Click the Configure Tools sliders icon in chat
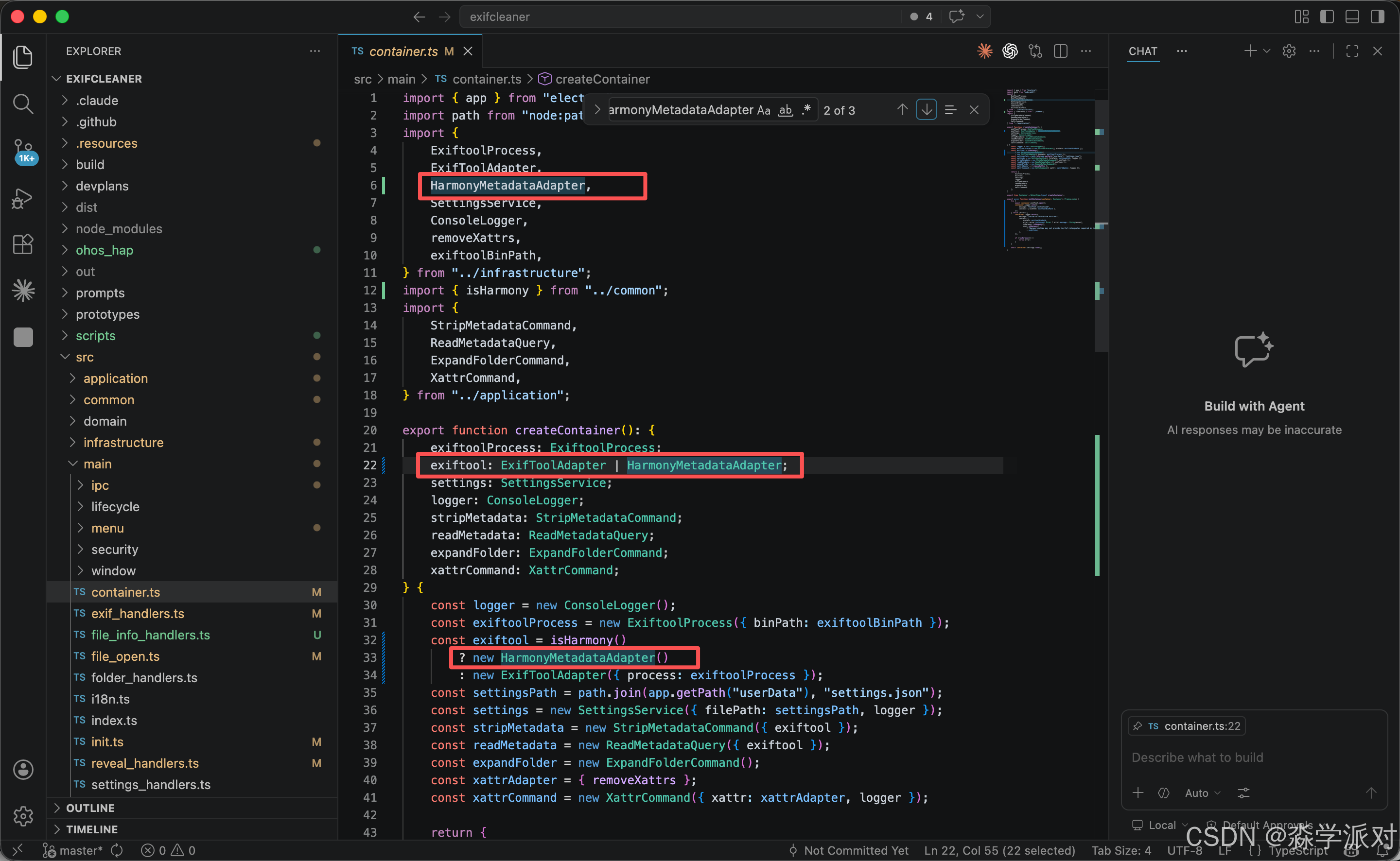1400x861 pixels. pos(1243,792)
